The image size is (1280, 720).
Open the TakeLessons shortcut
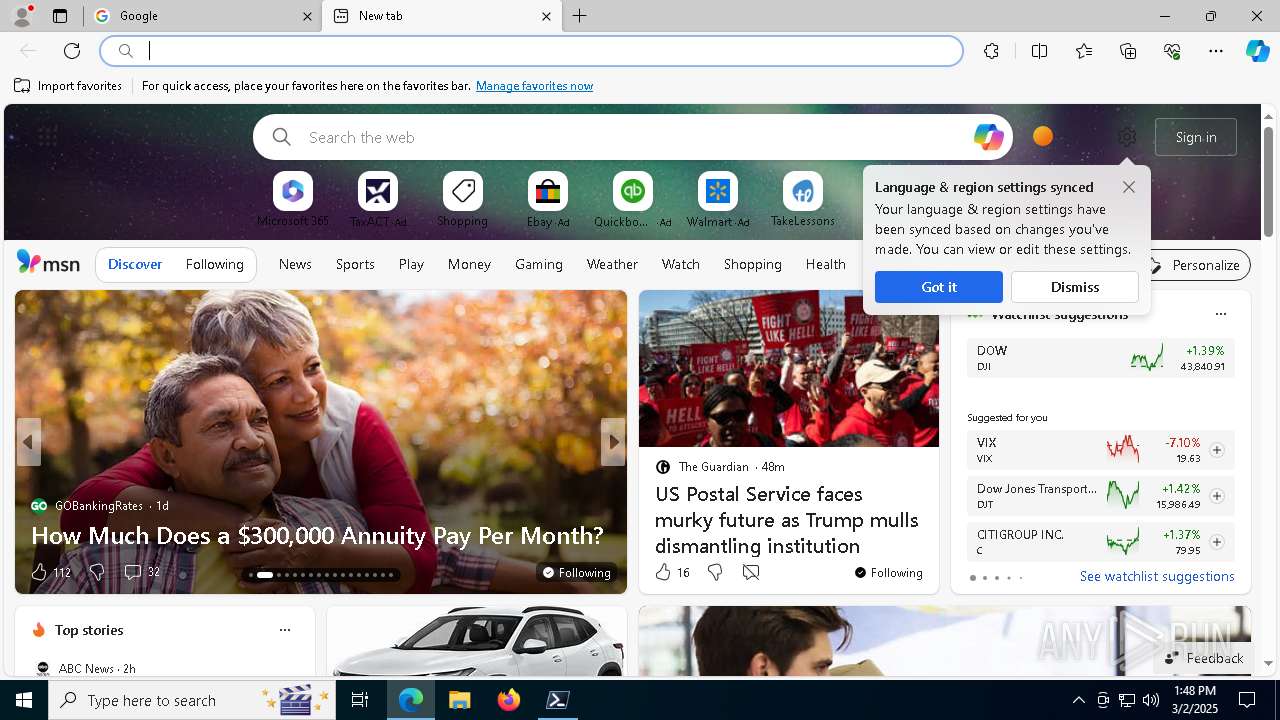tap(802, 199)
